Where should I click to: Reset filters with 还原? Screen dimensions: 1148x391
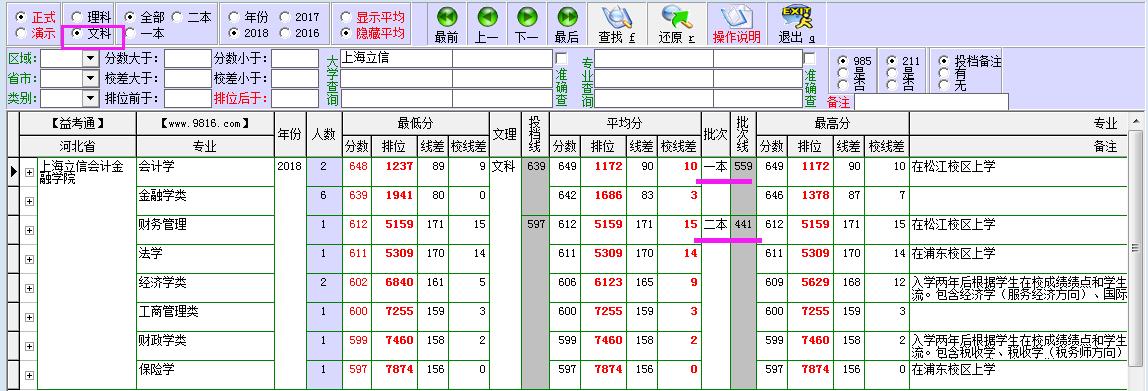click(676, 24)
